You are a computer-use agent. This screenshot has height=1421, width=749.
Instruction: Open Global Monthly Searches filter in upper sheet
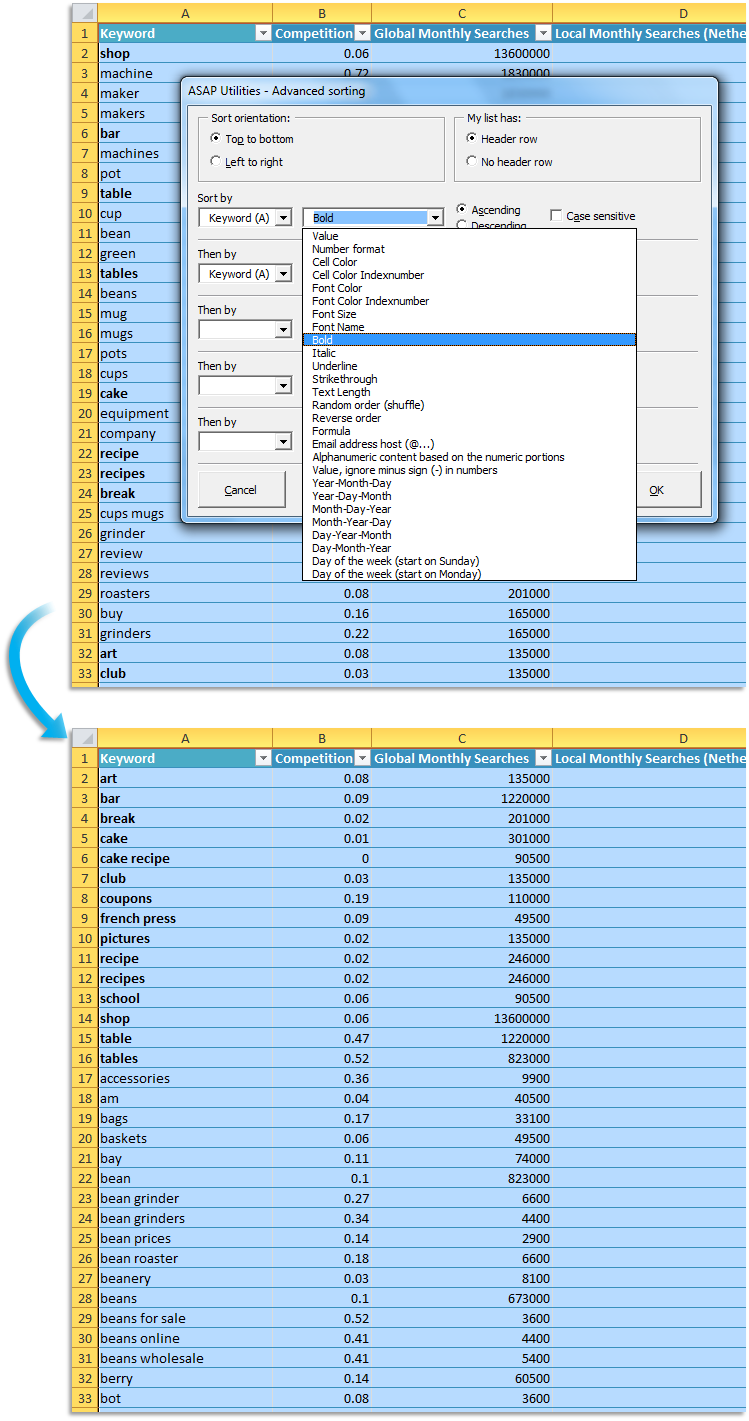(542, 33)
